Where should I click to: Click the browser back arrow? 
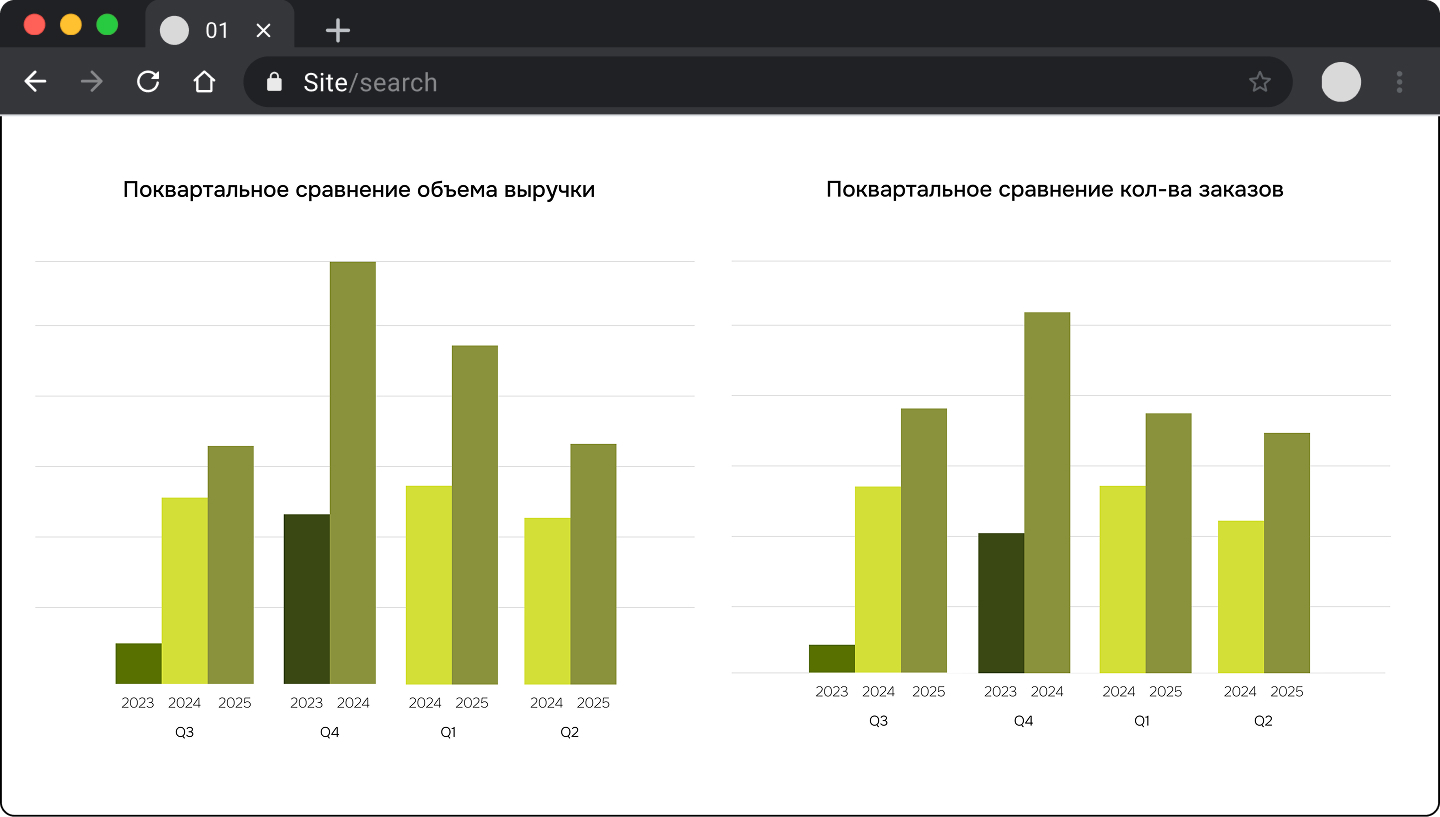click(36, 82)
